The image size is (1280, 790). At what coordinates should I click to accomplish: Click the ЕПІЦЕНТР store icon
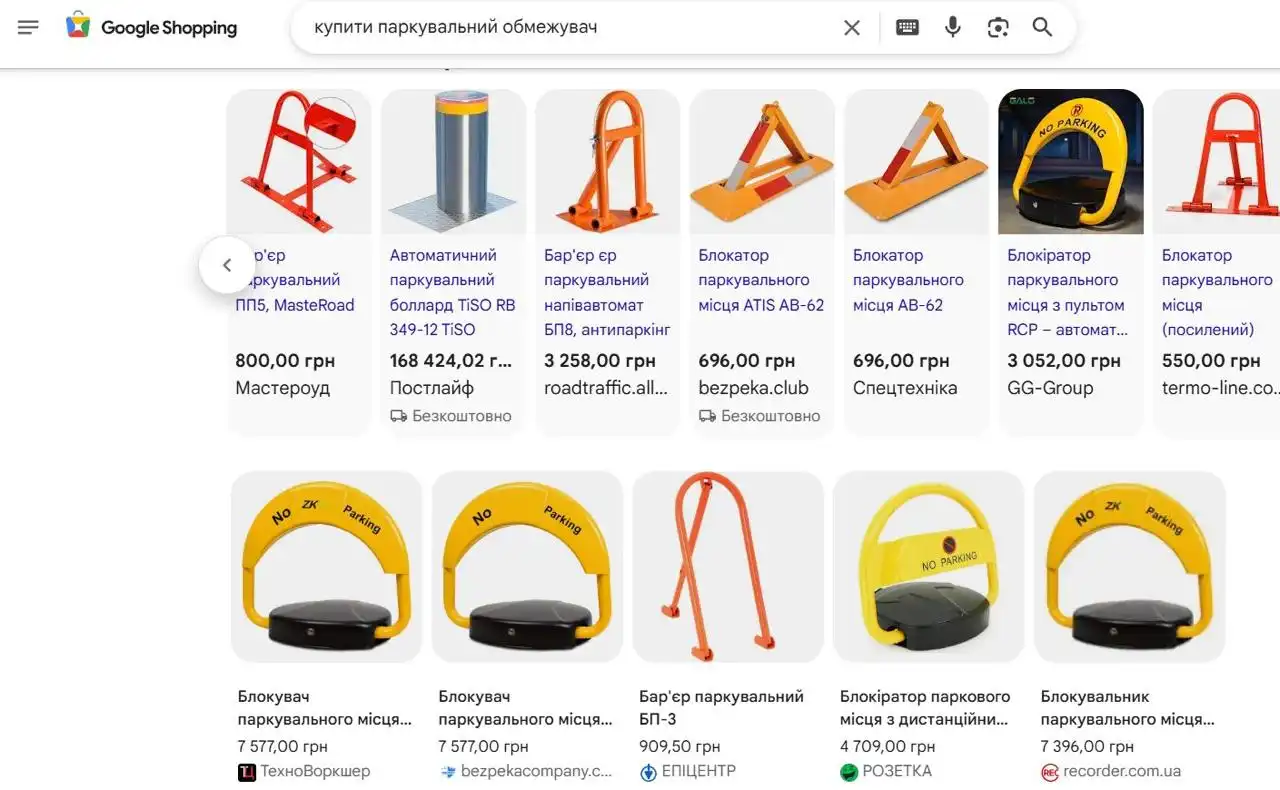point(649,771)
